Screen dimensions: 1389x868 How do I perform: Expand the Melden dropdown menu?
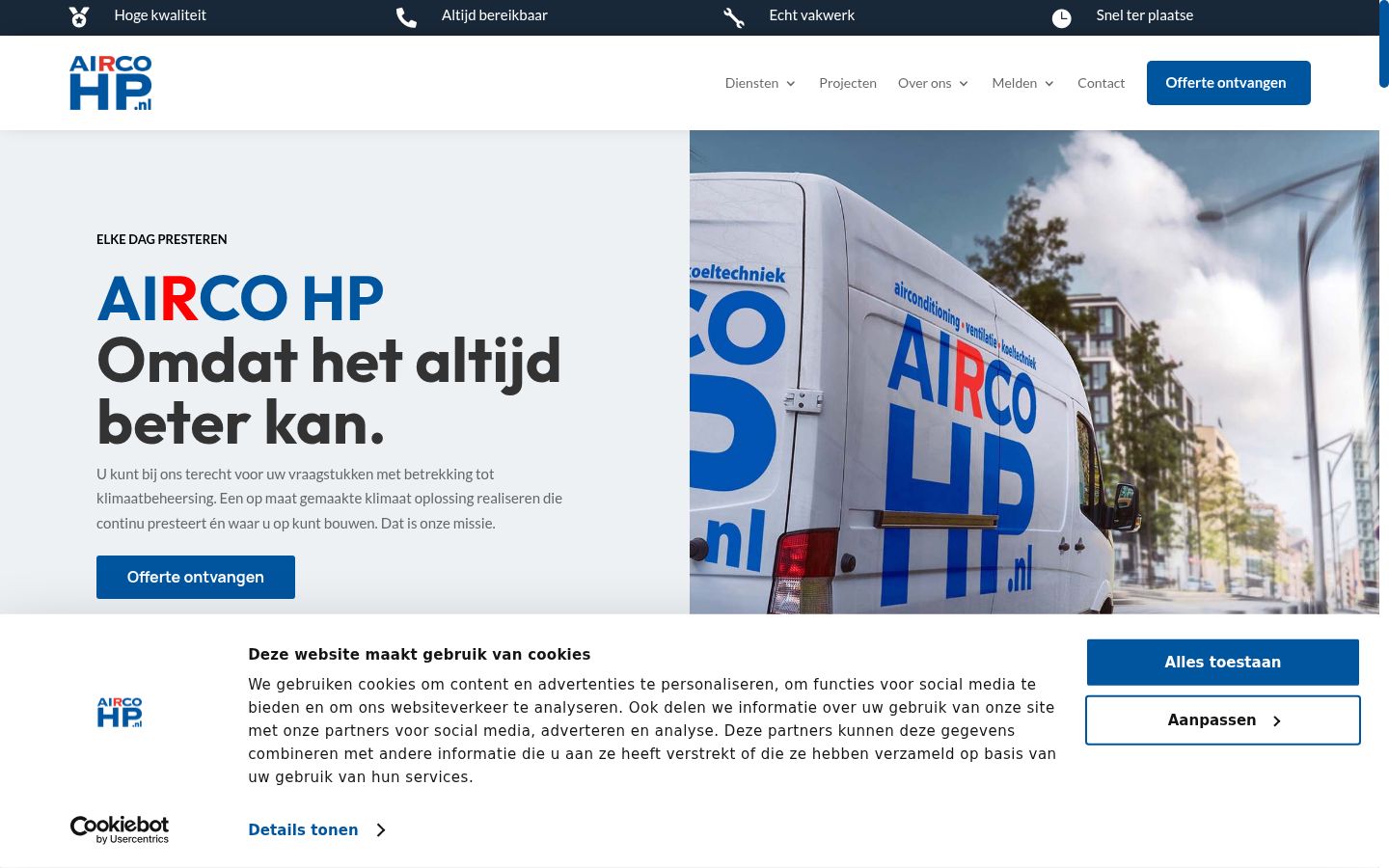coord(1022,83)
